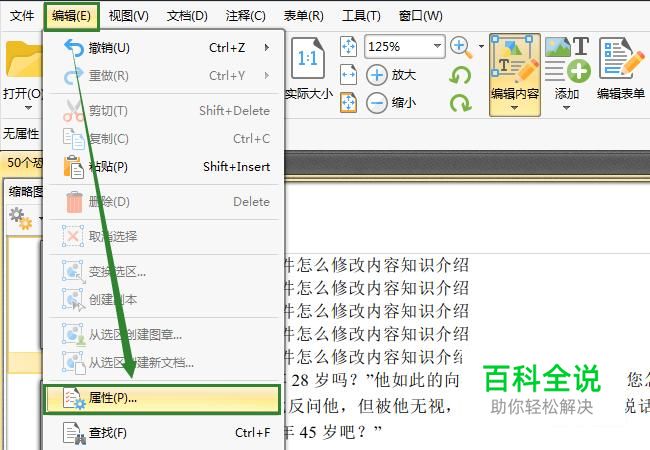This screenshot has height=450, width=650.
Task: Select 查找(F) menu entry
Action: pyautogui.click(x=164, y=433)
